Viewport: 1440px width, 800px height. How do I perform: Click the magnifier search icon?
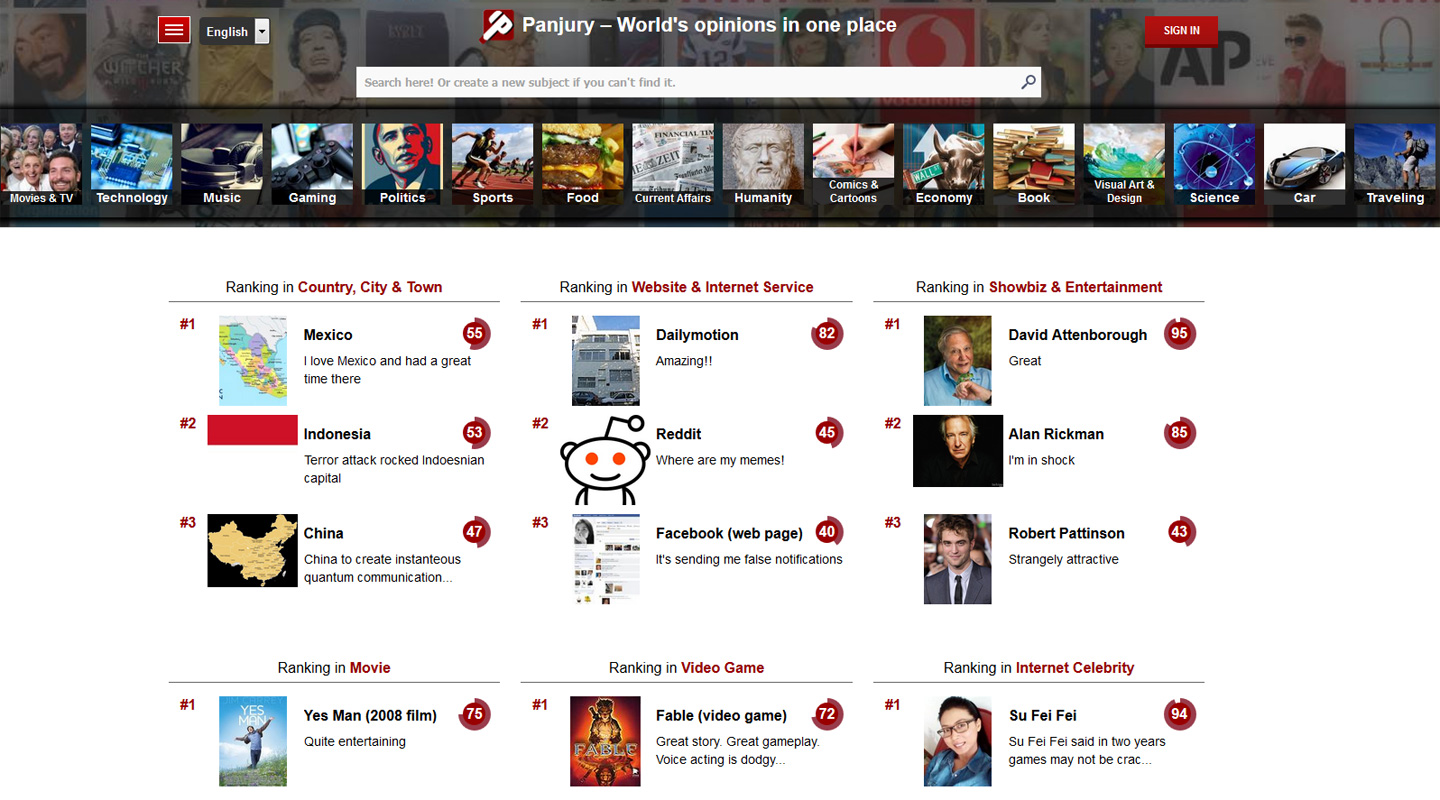1028,82
